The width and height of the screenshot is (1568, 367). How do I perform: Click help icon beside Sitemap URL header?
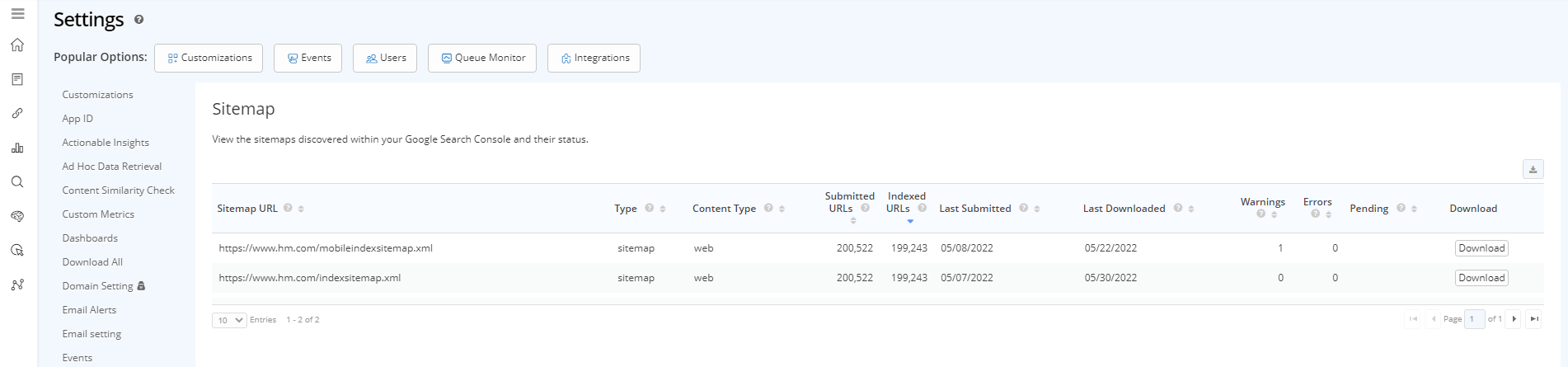[x=288, y=208]
